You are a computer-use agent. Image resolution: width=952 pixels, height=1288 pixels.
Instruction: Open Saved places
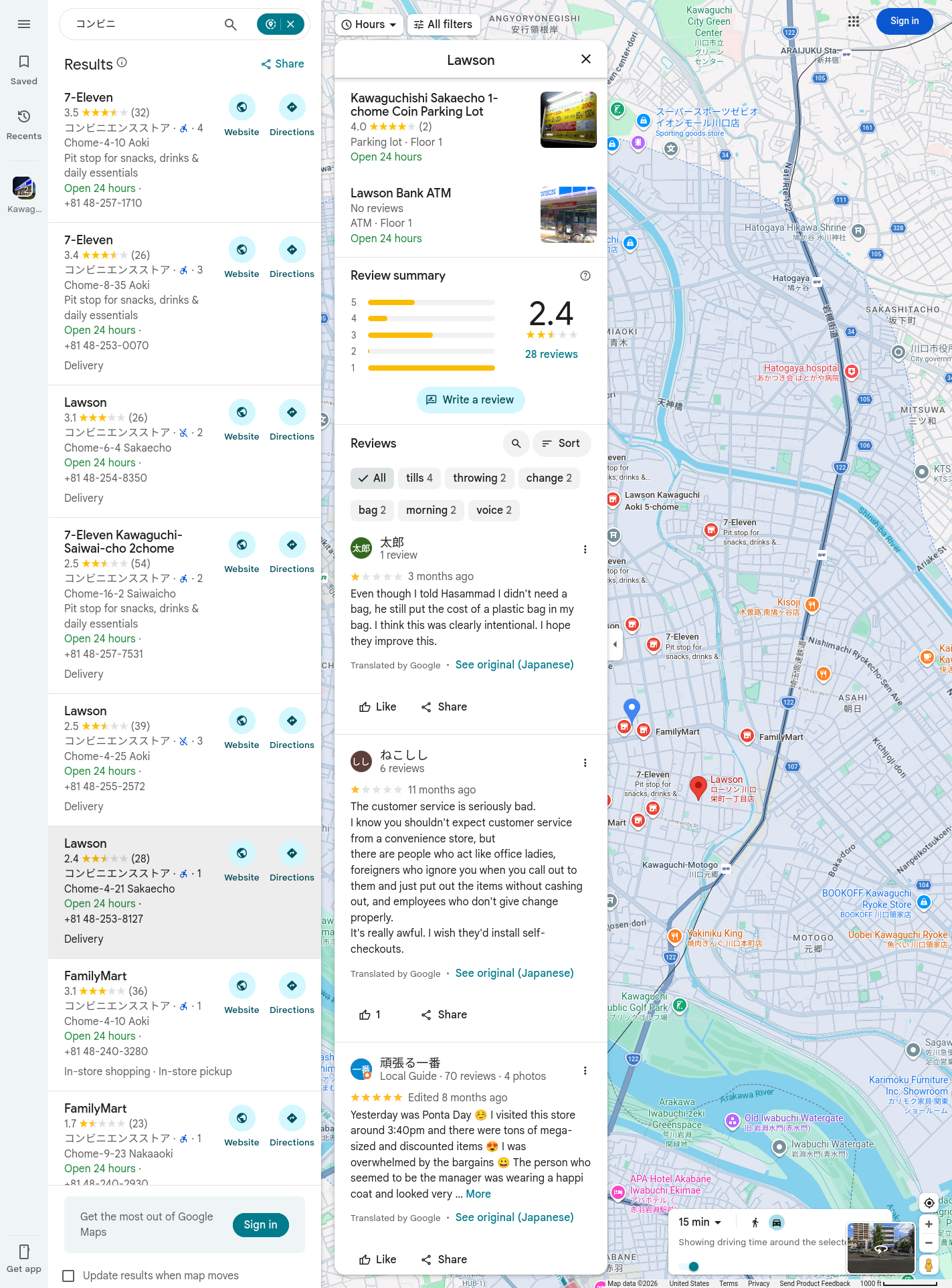pyautogui.click(x=24, y=70)
